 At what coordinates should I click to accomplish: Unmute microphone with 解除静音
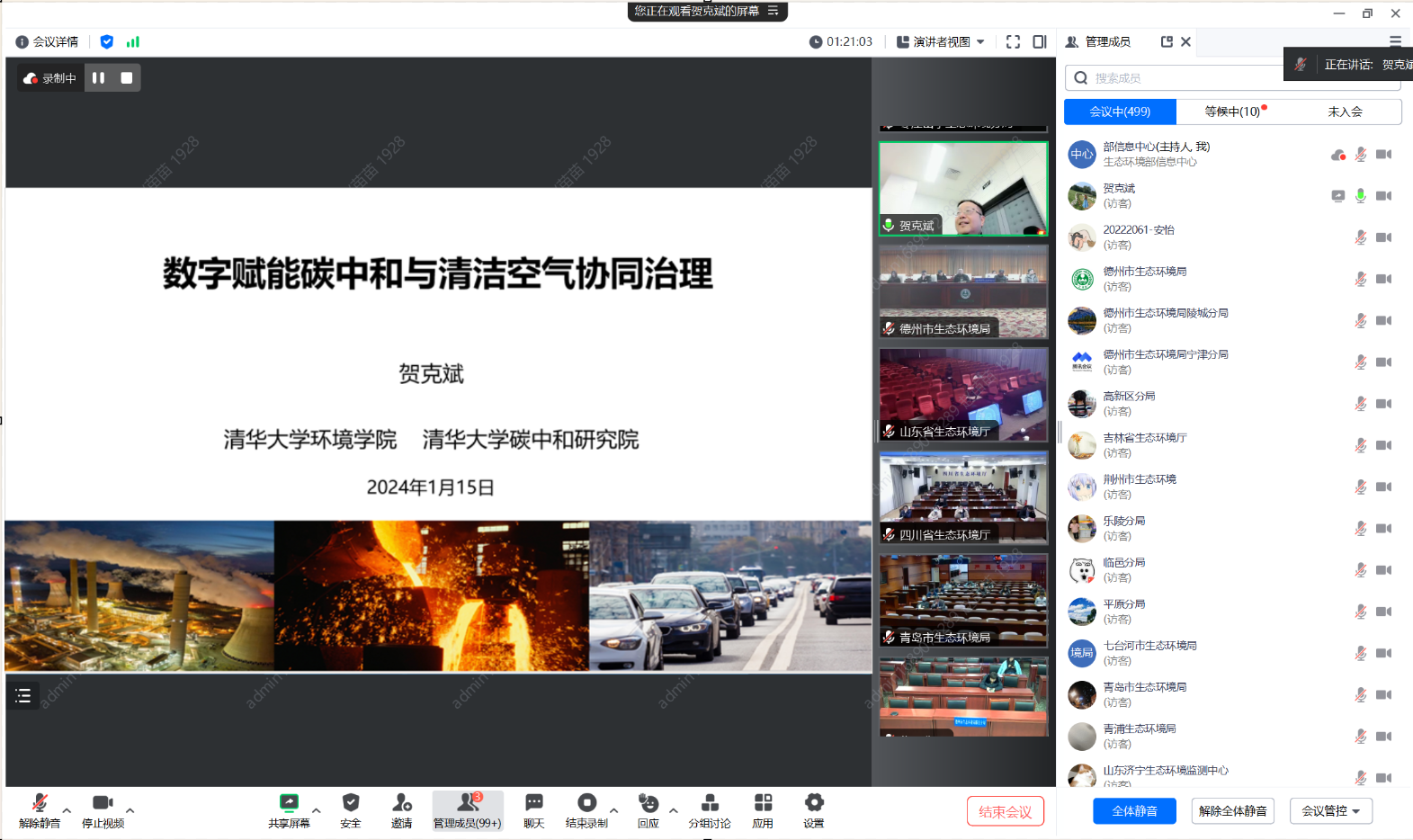pyautogui.click(x=40, y=803)
